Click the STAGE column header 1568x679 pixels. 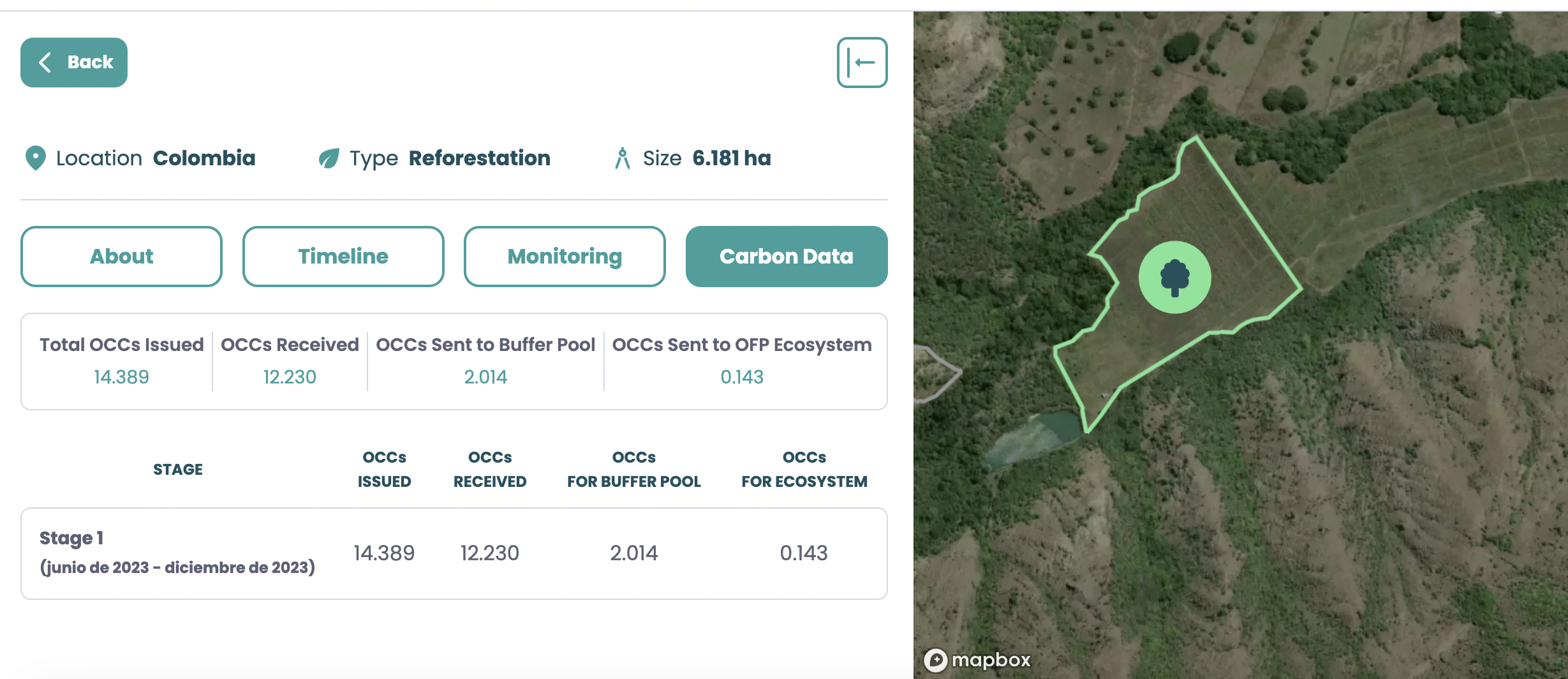tap(178, 470)
